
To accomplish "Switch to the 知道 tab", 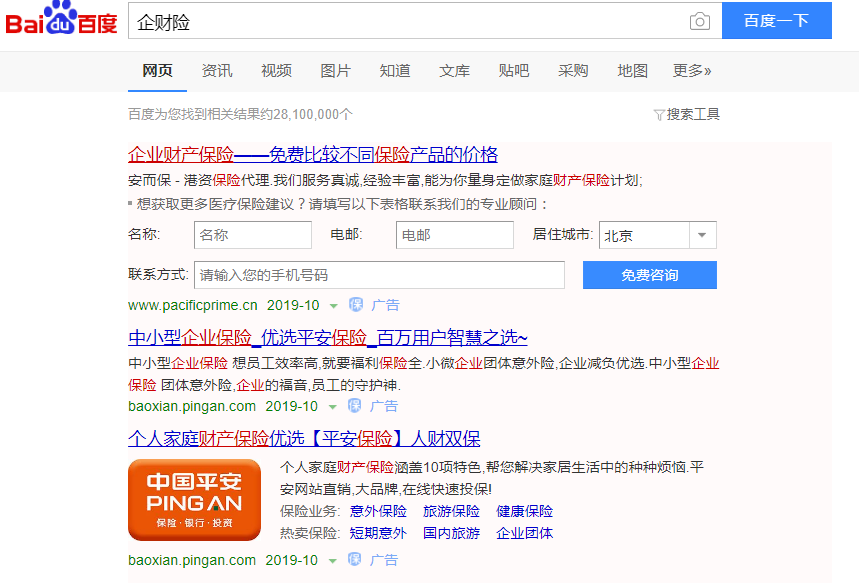I will [x=395, y=71].
